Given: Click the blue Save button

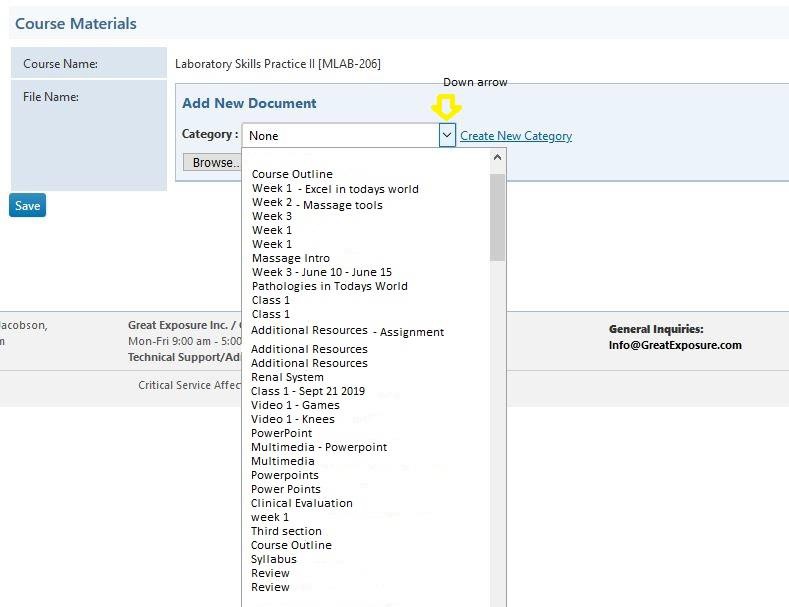Looking at the screenshot, I should (x=27, y=205).
